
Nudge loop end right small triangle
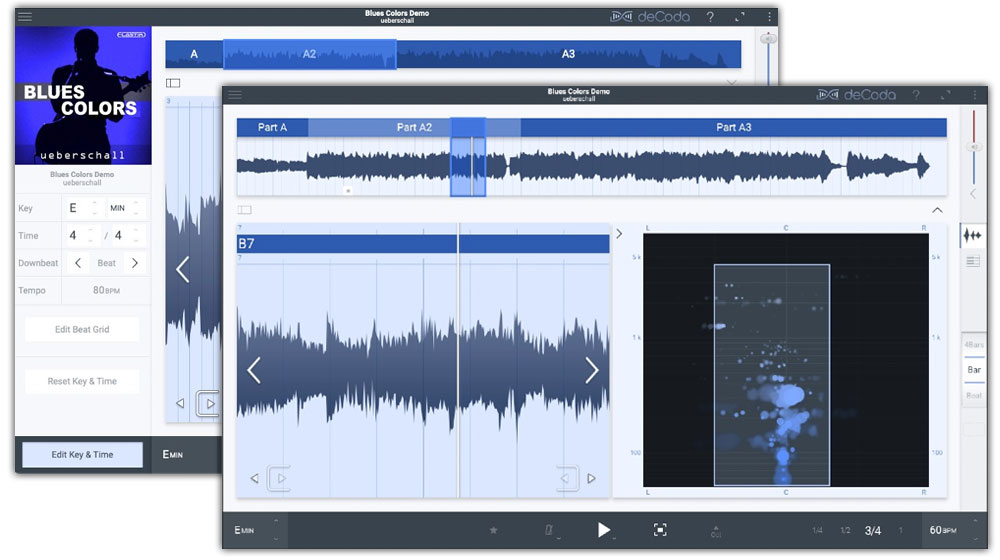pos(591,478)
